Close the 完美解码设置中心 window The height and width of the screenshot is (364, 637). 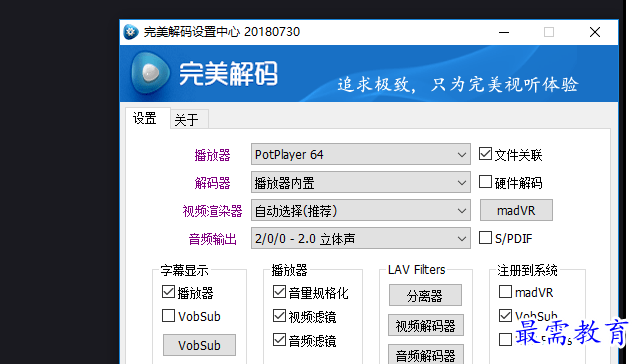595,32
